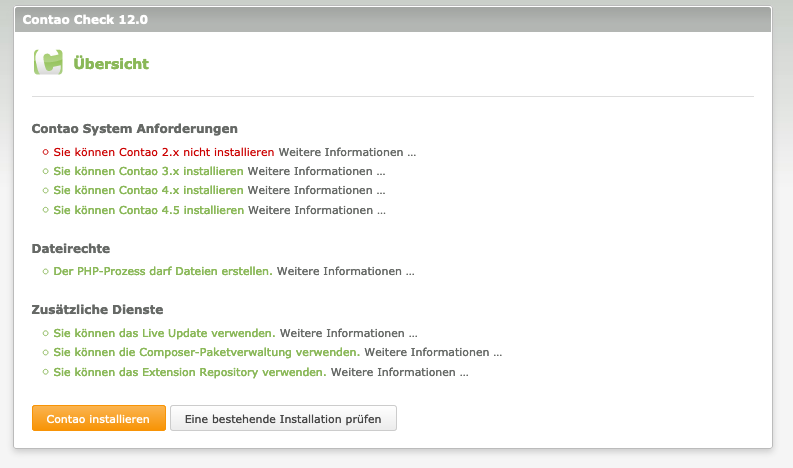Open Weitere Informationen for PHP-Prozess file permissions

[345, 271]
